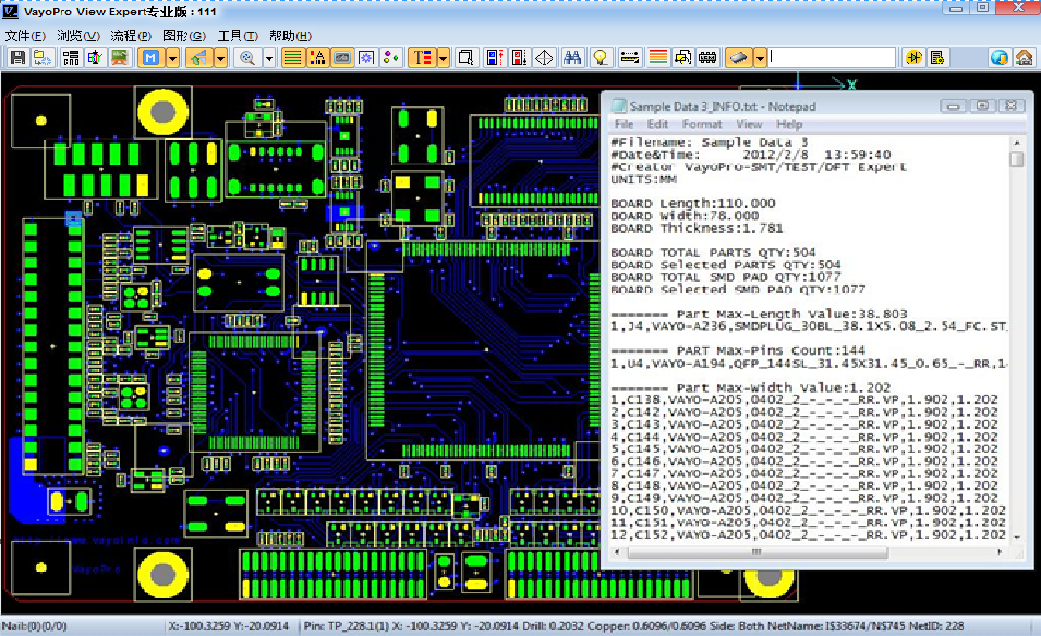The image size is (1041, 636).
Task: Click the green arrow navigation icon
Action: (199, 58)
